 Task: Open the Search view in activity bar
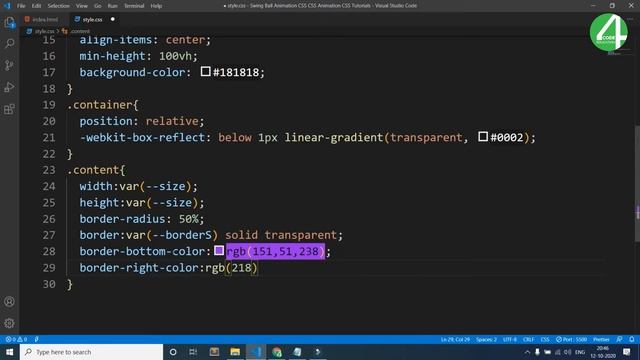[x=9, y=44]
